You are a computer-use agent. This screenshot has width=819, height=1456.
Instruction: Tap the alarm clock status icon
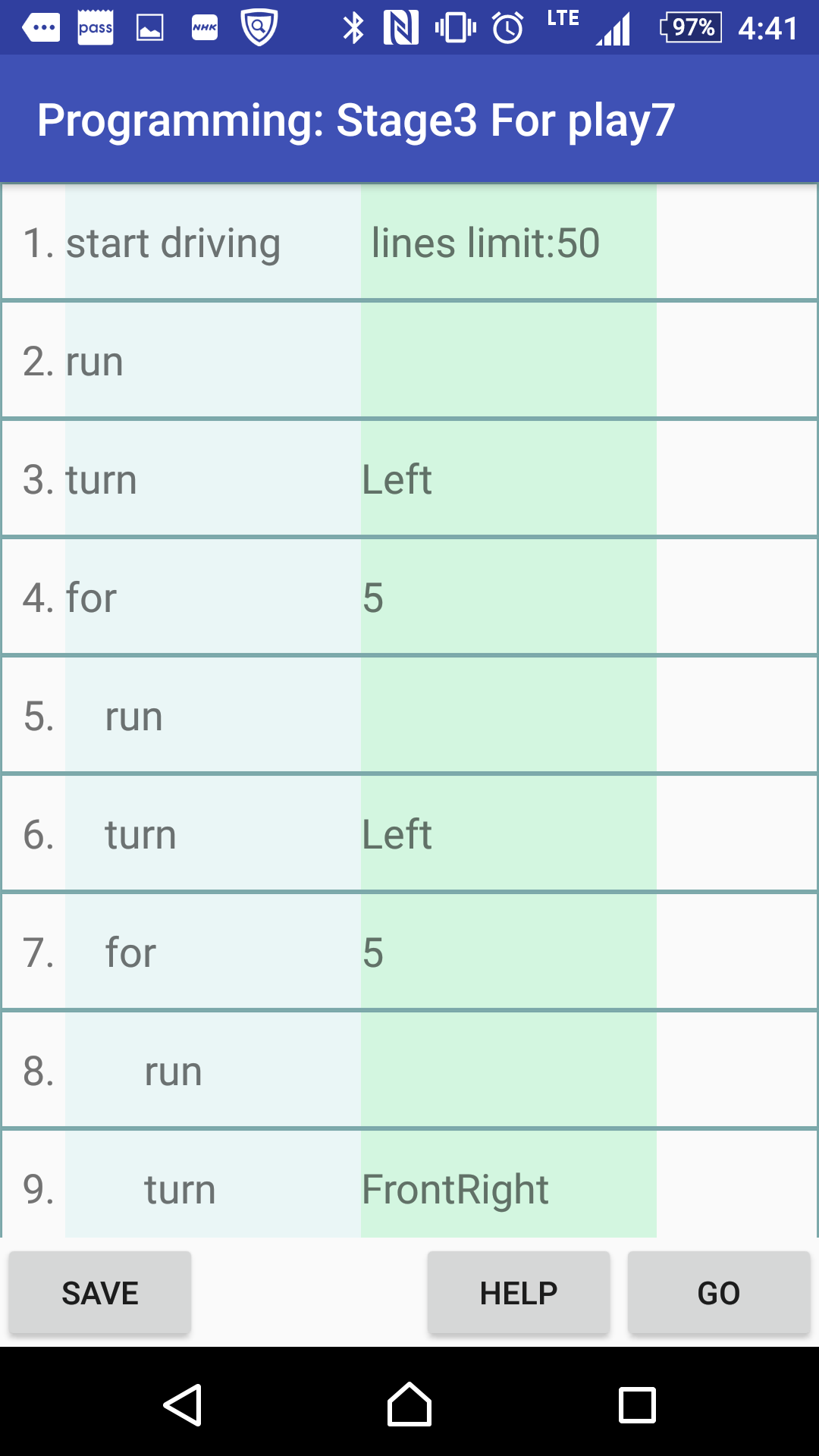point(508,28)
